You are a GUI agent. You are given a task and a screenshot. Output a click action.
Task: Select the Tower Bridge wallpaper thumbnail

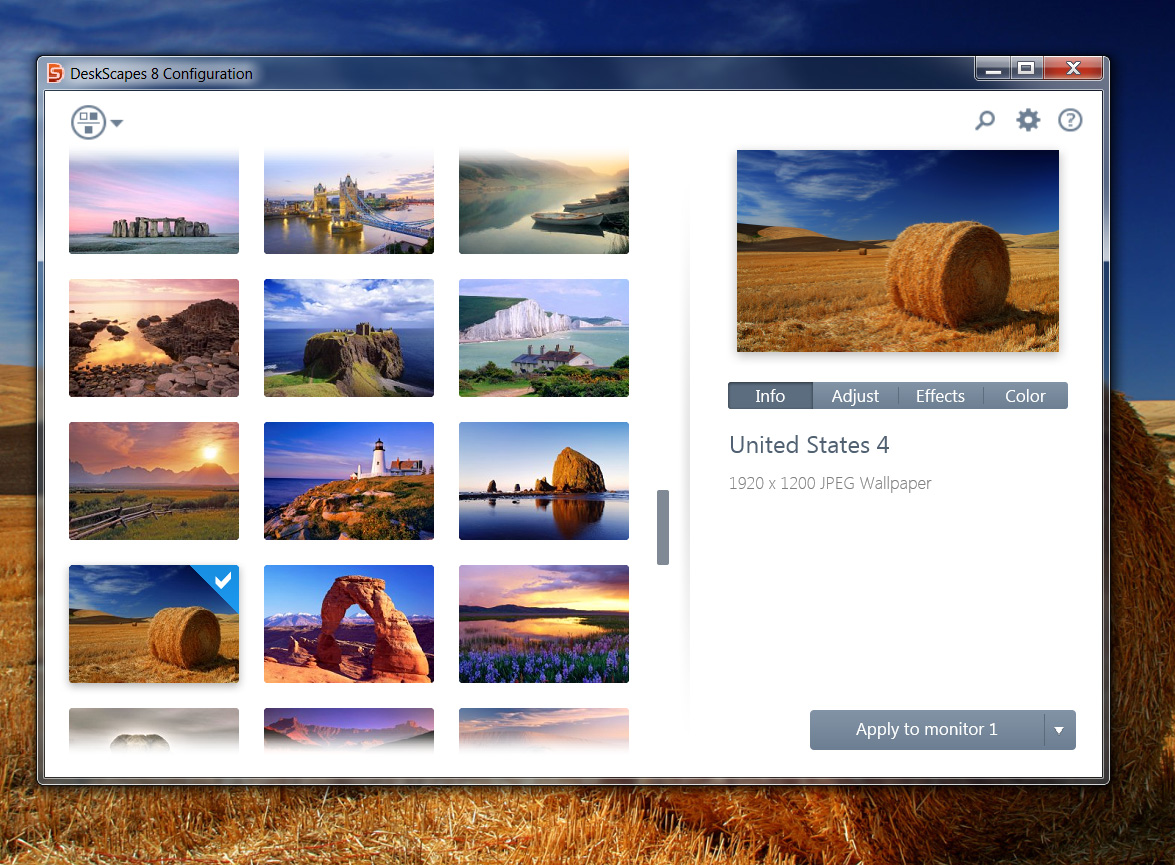tap(348, 201)
